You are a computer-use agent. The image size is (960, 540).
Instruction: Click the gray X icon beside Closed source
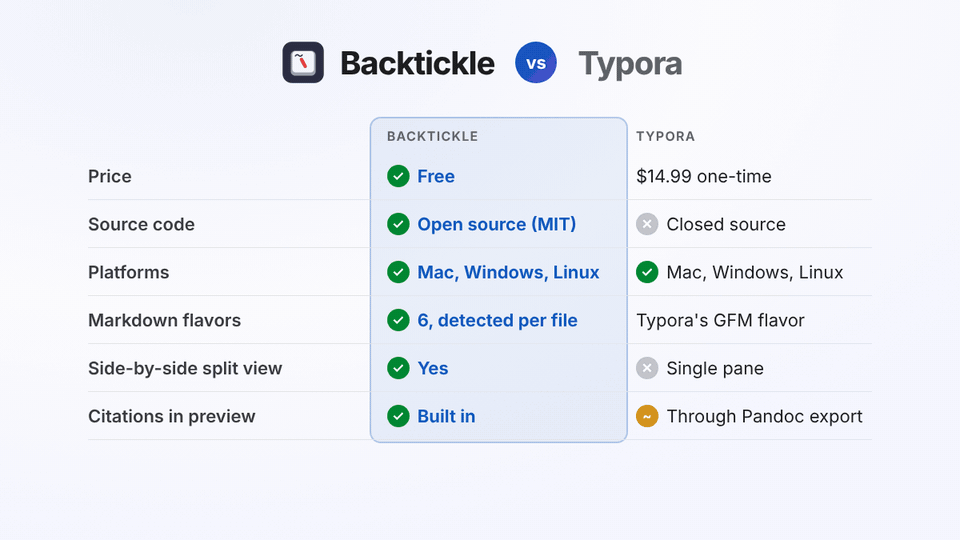pos(647,224)
